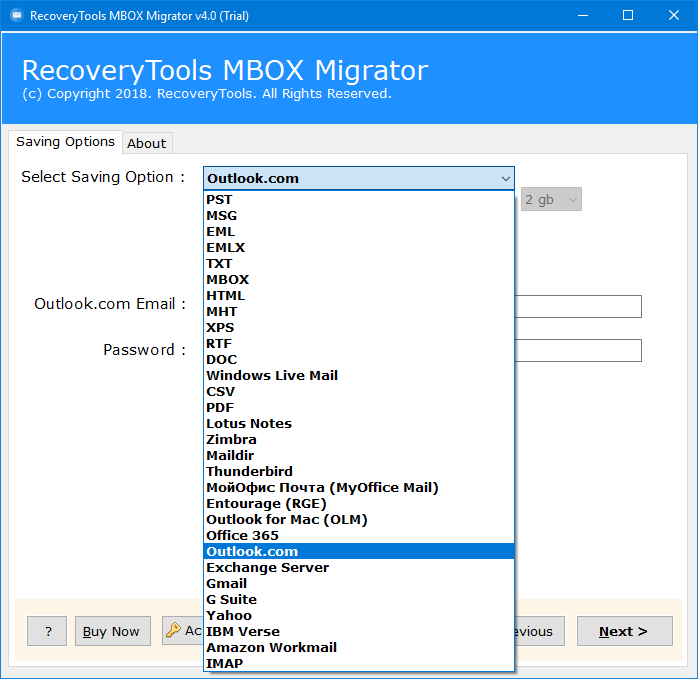Select IMAP at list bottom
This screenshot has height=679, width=698.
(x=359, y=663)
